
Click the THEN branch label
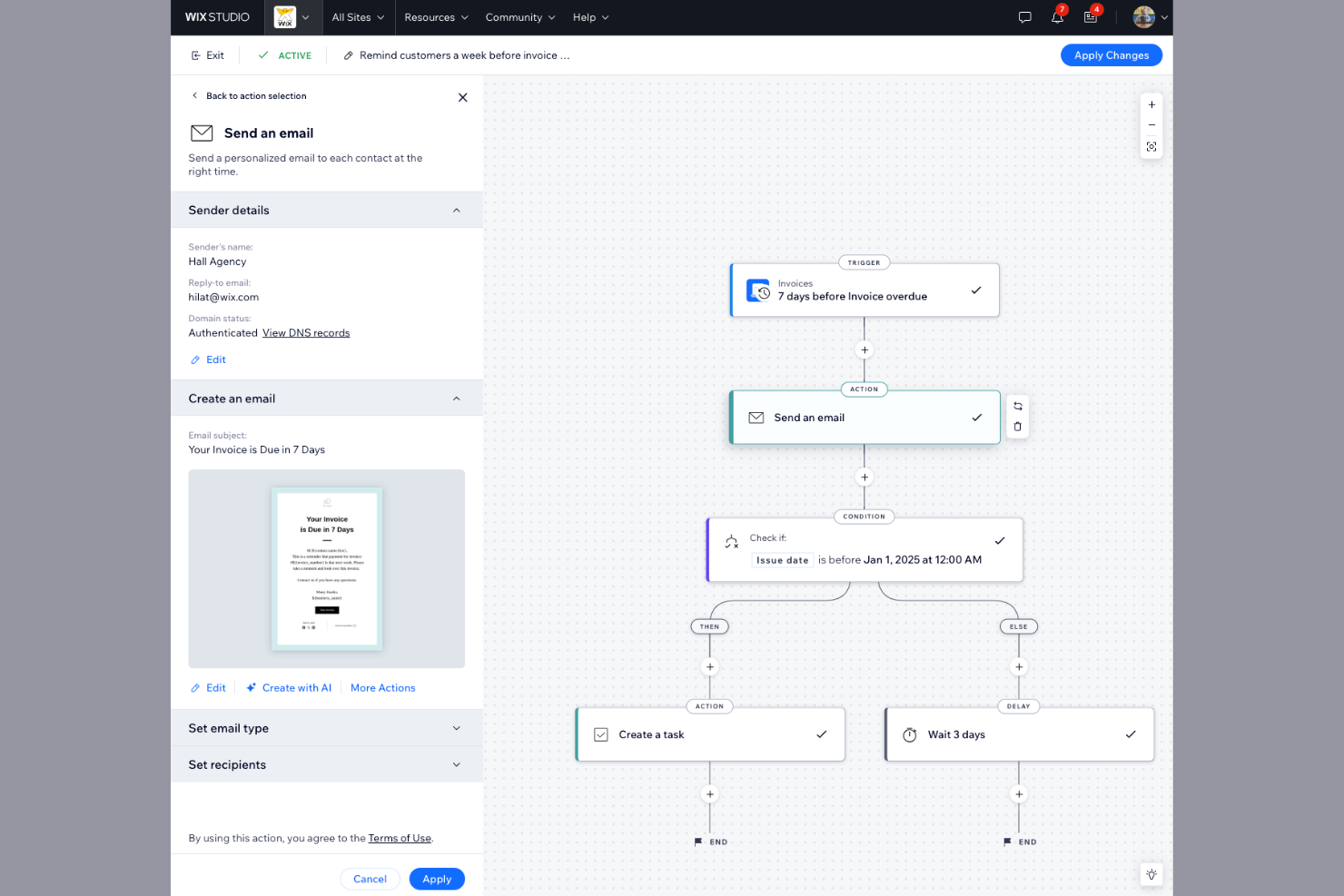710,626
